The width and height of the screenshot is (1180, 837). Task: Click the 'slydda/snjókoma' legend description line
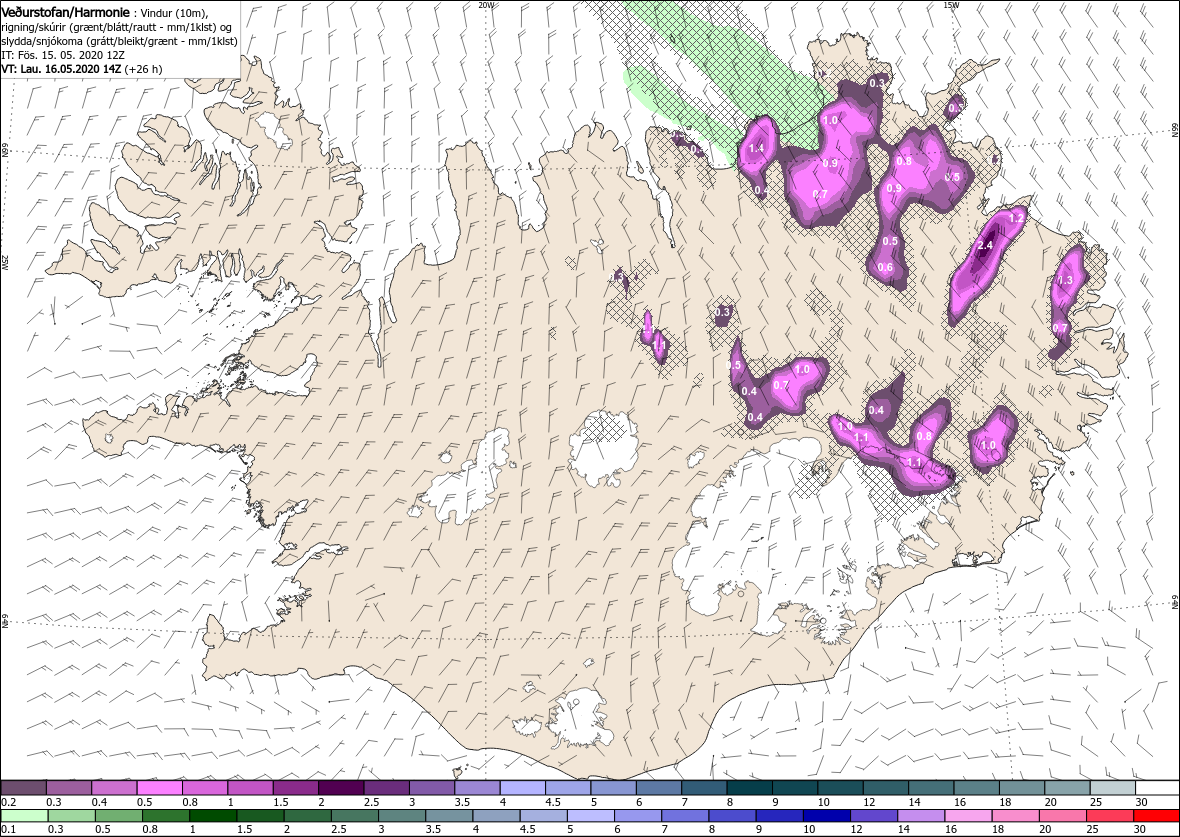click(120, 41)
